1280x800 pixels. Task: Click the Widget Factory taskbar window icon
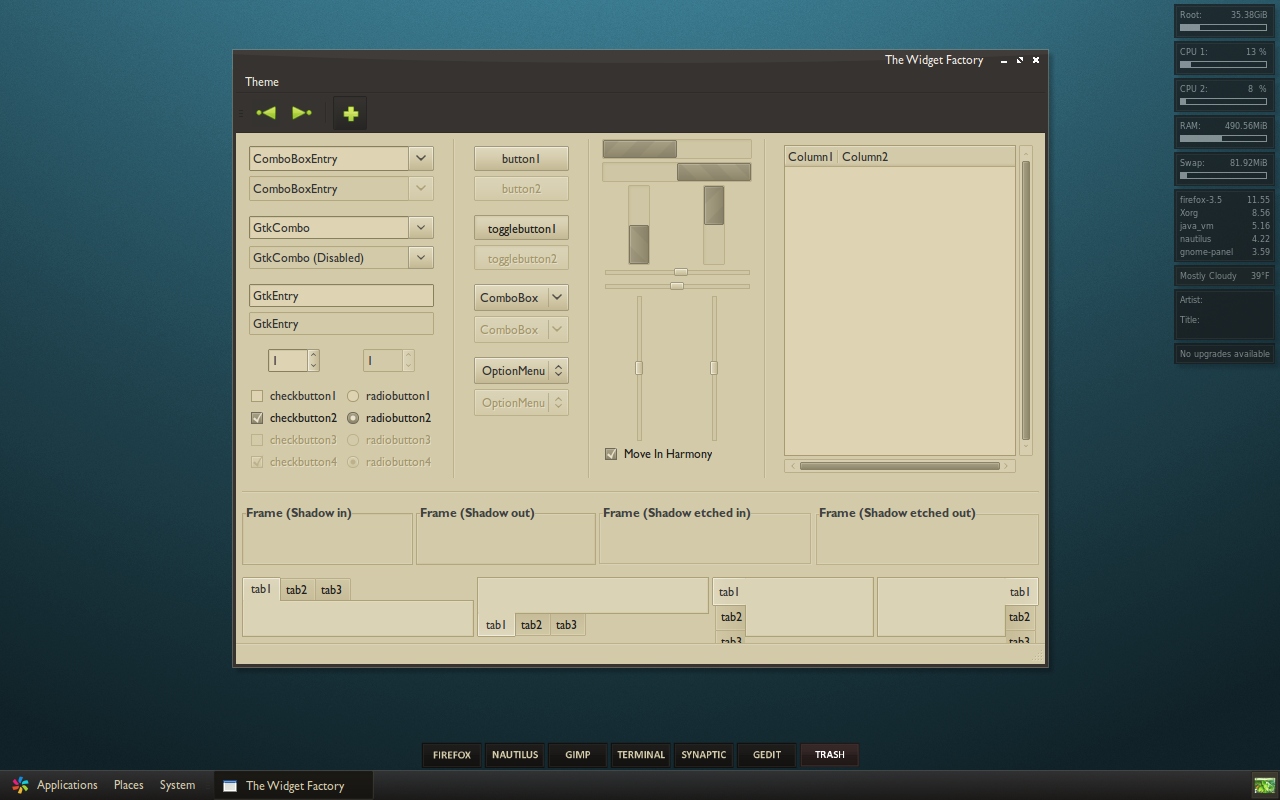tap(229, 786)
